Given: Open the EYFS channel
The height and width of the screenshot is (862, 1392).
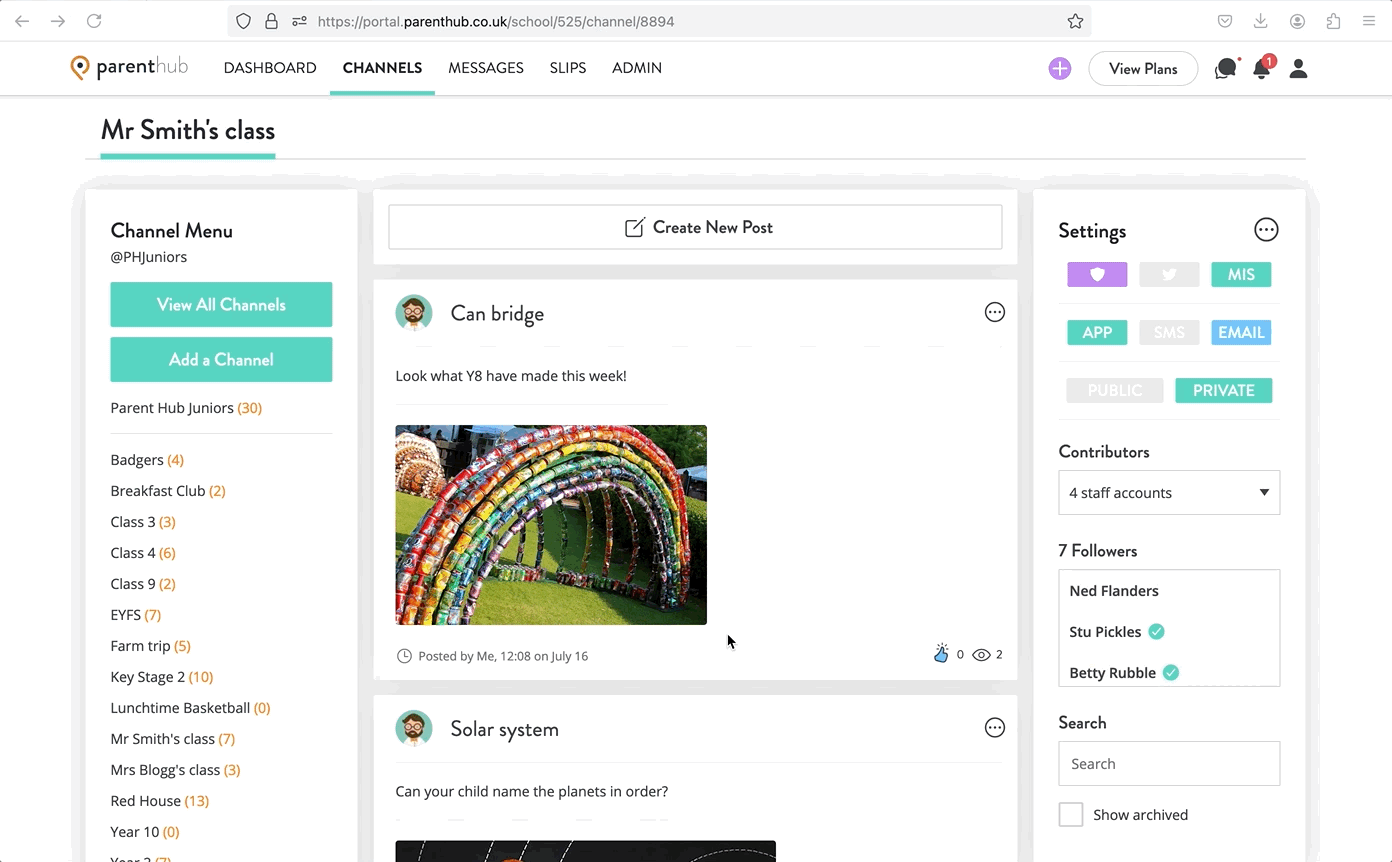Looking at the screenshot, I should click(135, 615).
